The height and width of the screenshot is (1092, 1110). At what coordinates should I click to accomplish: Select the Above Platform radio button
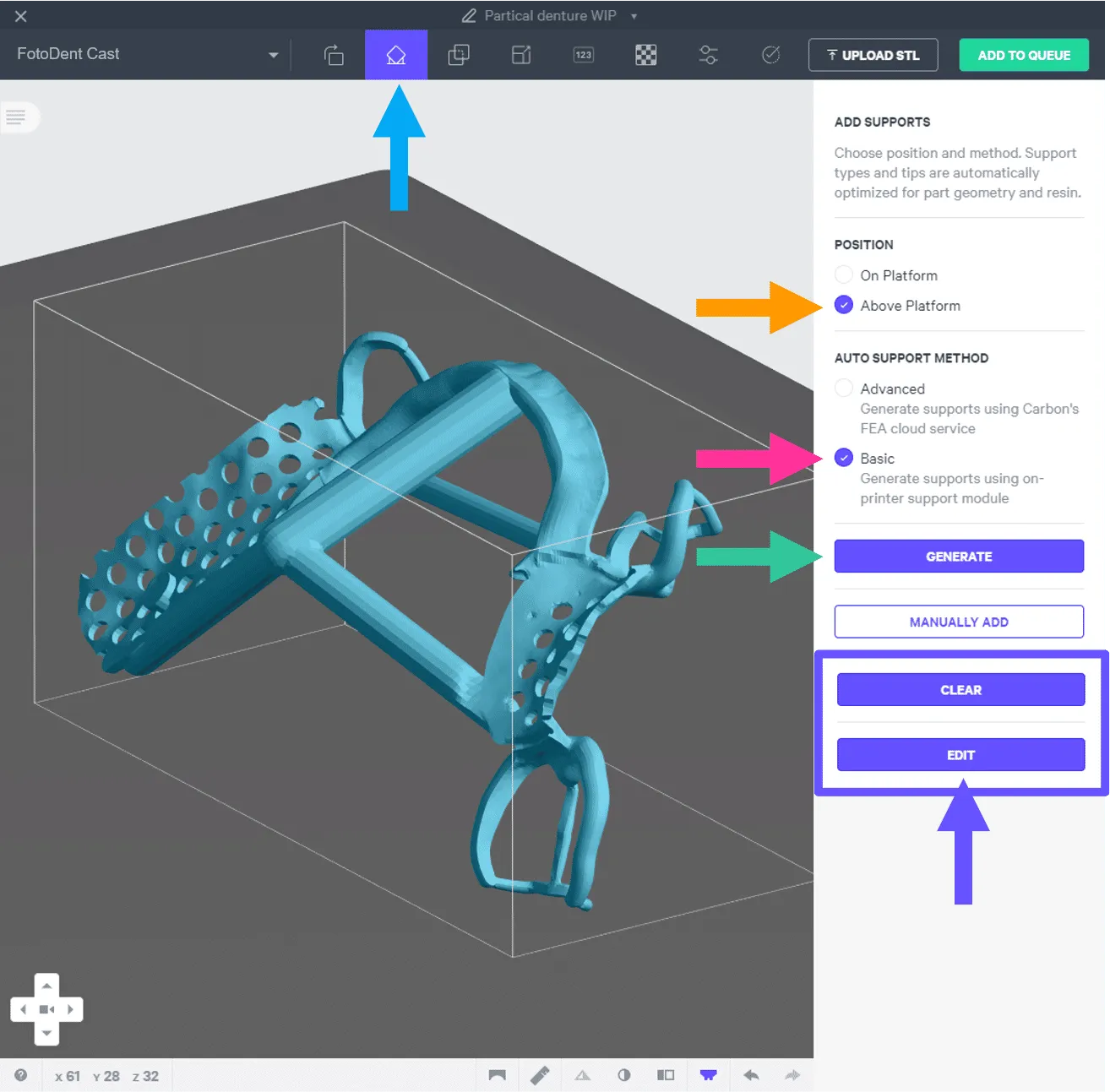click(x=844, y=306)
